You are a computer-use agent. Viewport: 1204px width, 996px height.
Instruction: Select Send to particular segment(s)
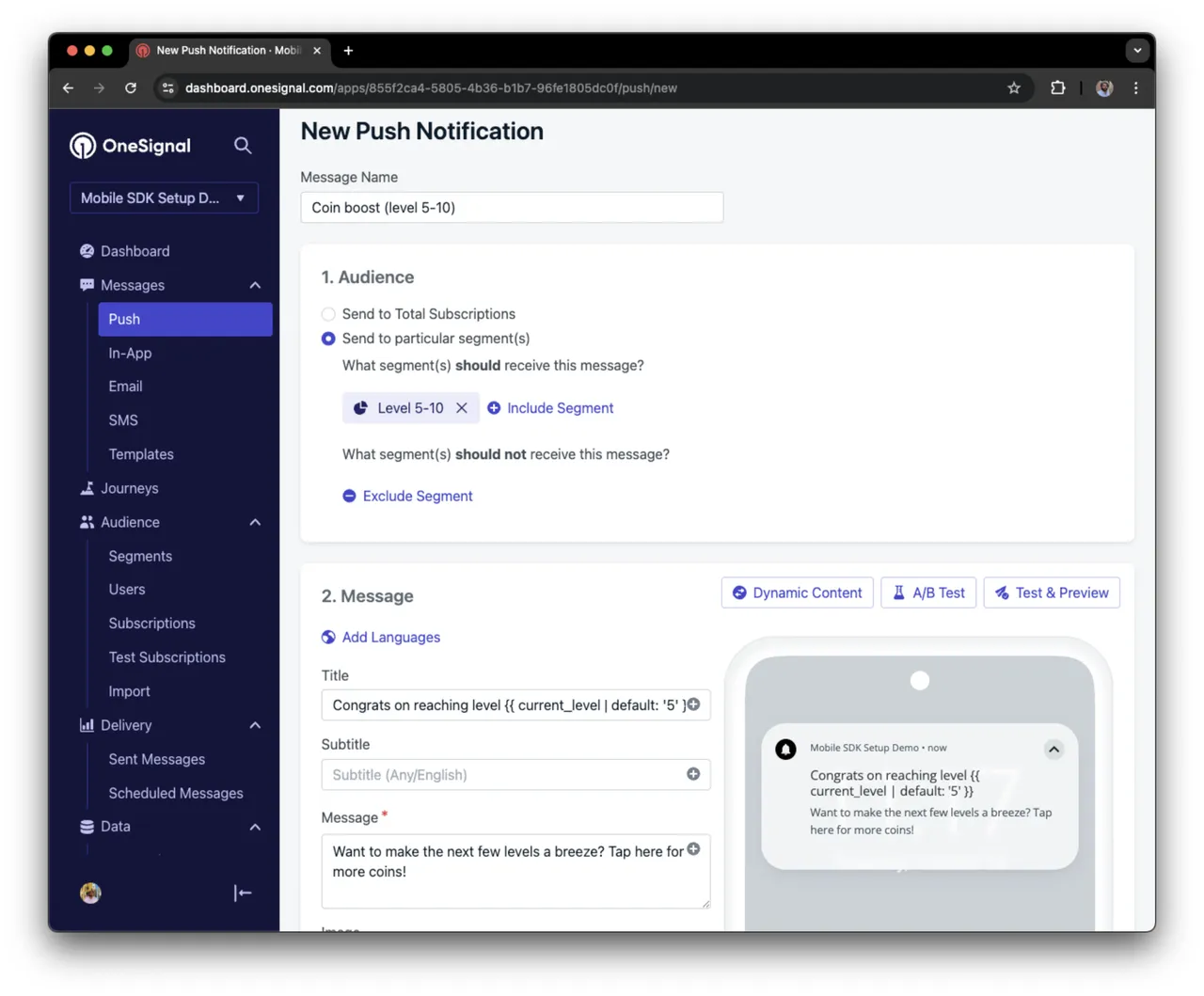click(328, 339)
